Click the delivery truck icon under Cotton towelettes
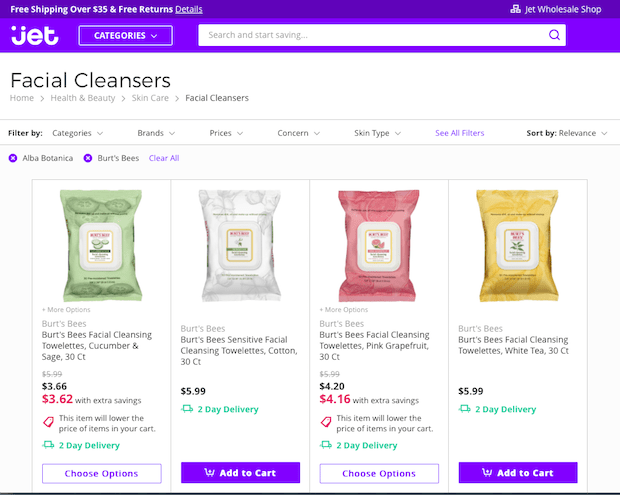This screenshot has height=495, width=620. [x=187, y=409]
